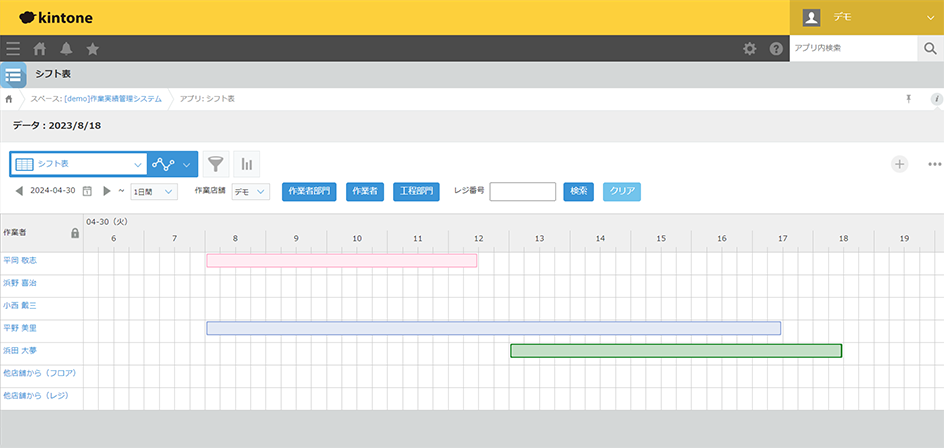This screenshot has height=448, width=944.
Task: Open the notifications bell
Action: tap(66, 48)
